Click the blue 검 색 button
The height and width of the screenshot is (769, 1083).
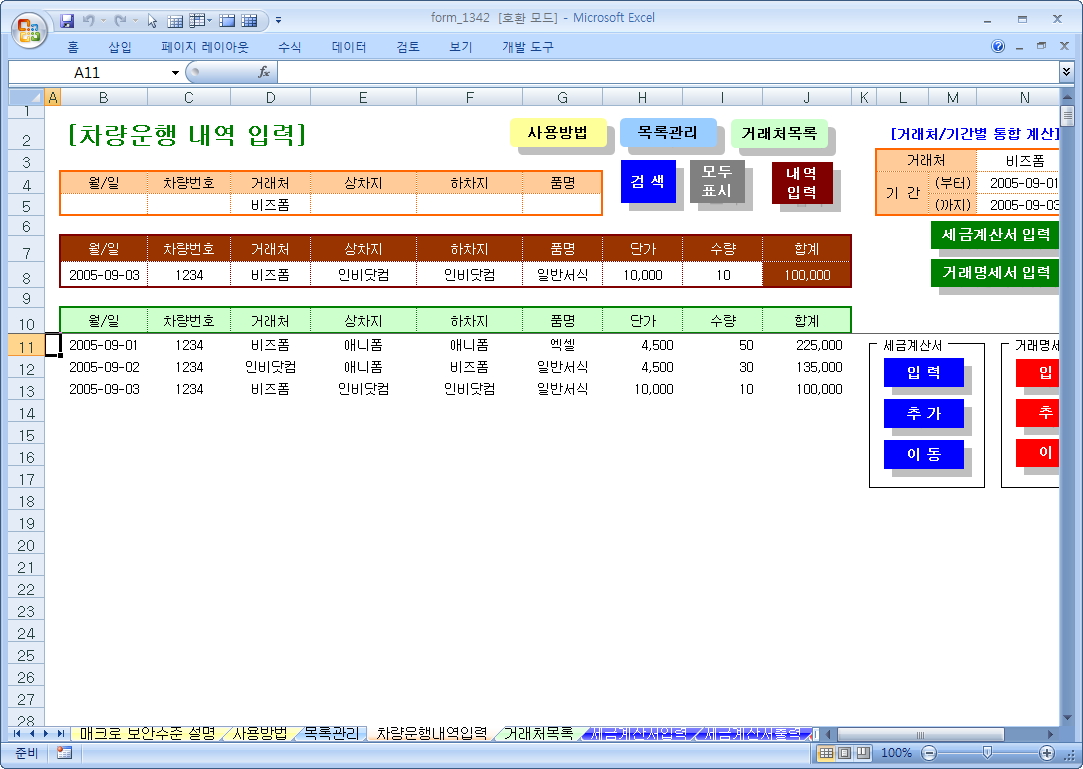point(648,181)
